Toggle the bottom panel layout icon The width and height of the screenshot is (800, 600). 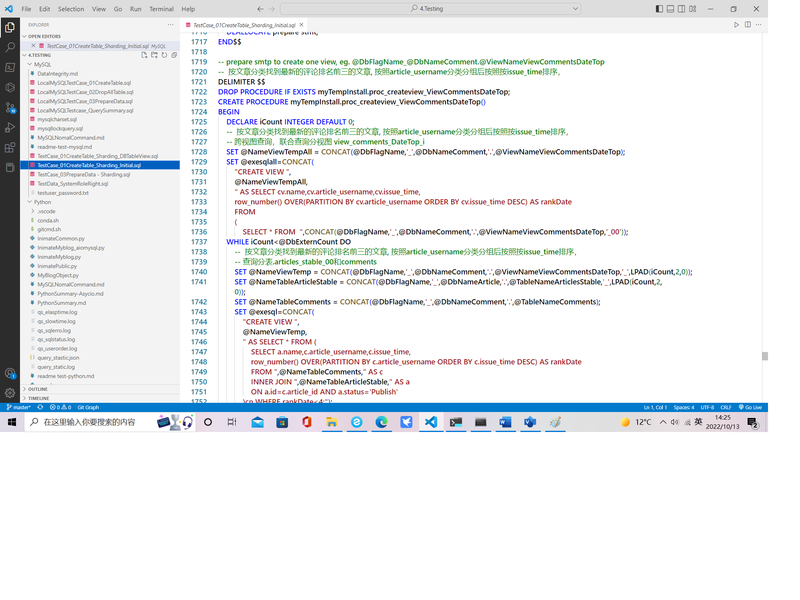coord(670,9)
